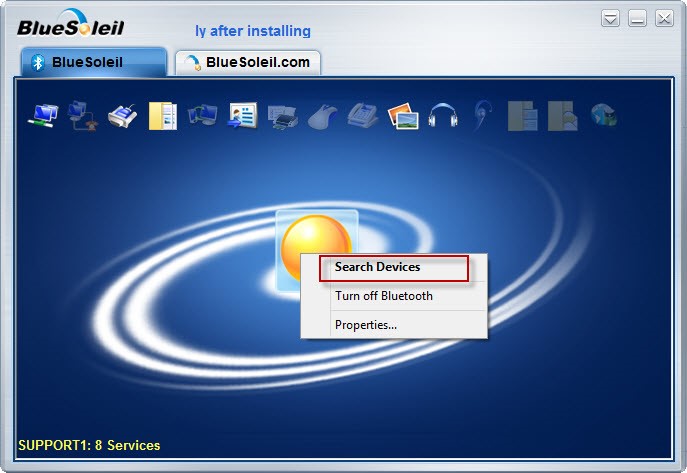Click the orange sun local device orb
This screenshot has height=473, width=687.
315,247
